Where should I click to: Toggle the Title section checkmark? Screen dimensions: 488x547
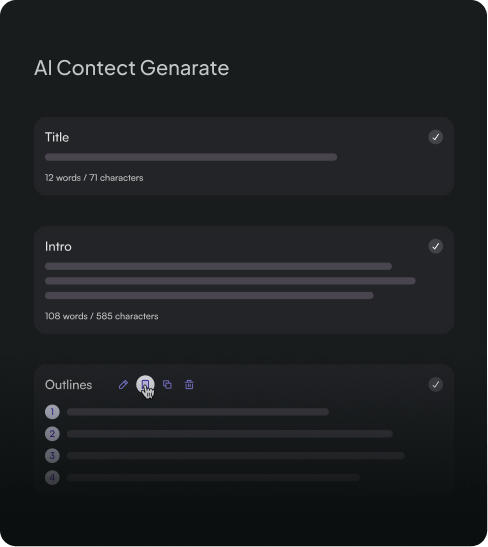click(x=436, y=137)
